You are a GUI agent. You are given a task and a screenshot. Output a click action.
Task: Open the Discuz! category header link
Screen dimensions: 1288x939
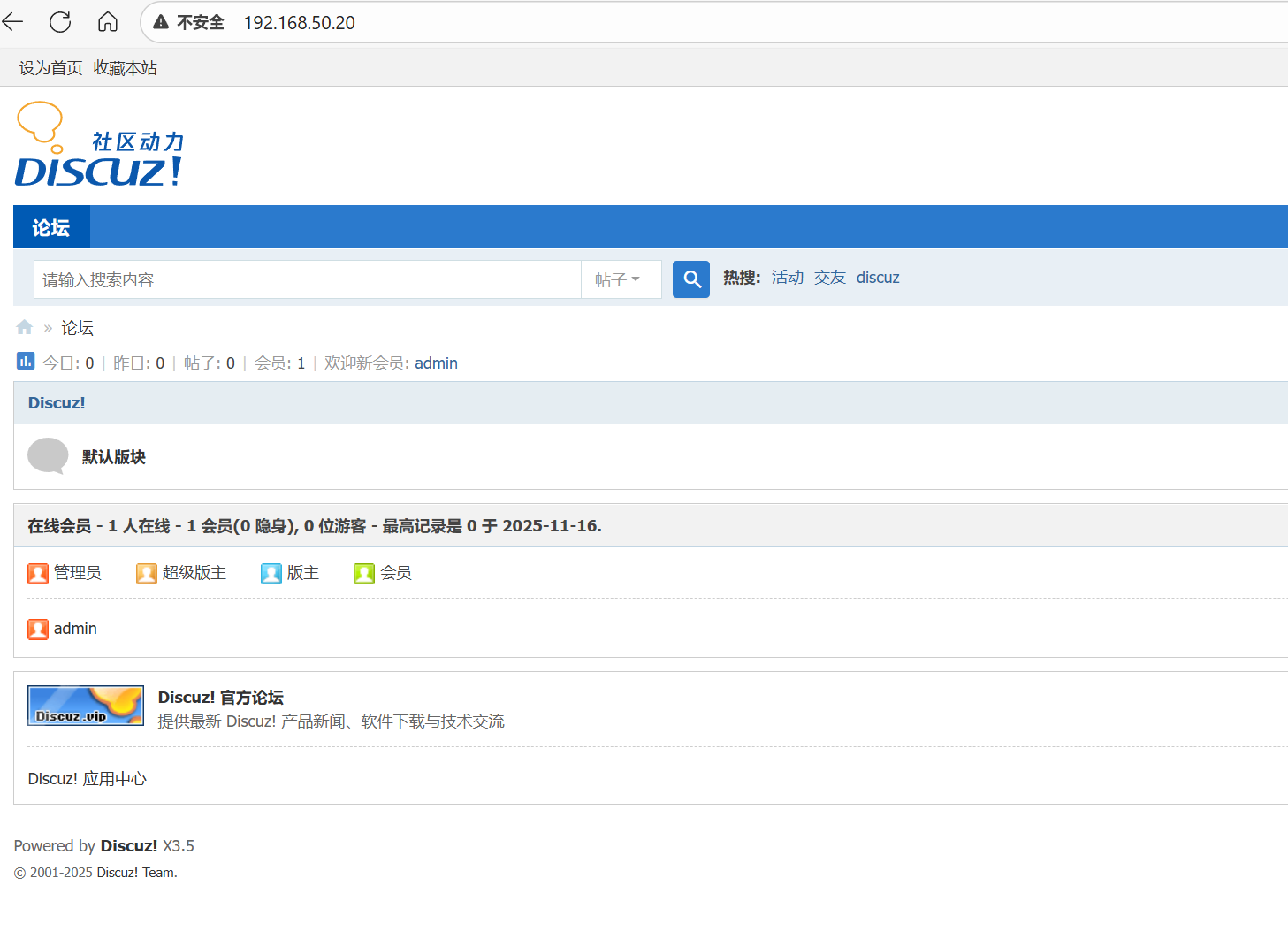coord(57,403)
